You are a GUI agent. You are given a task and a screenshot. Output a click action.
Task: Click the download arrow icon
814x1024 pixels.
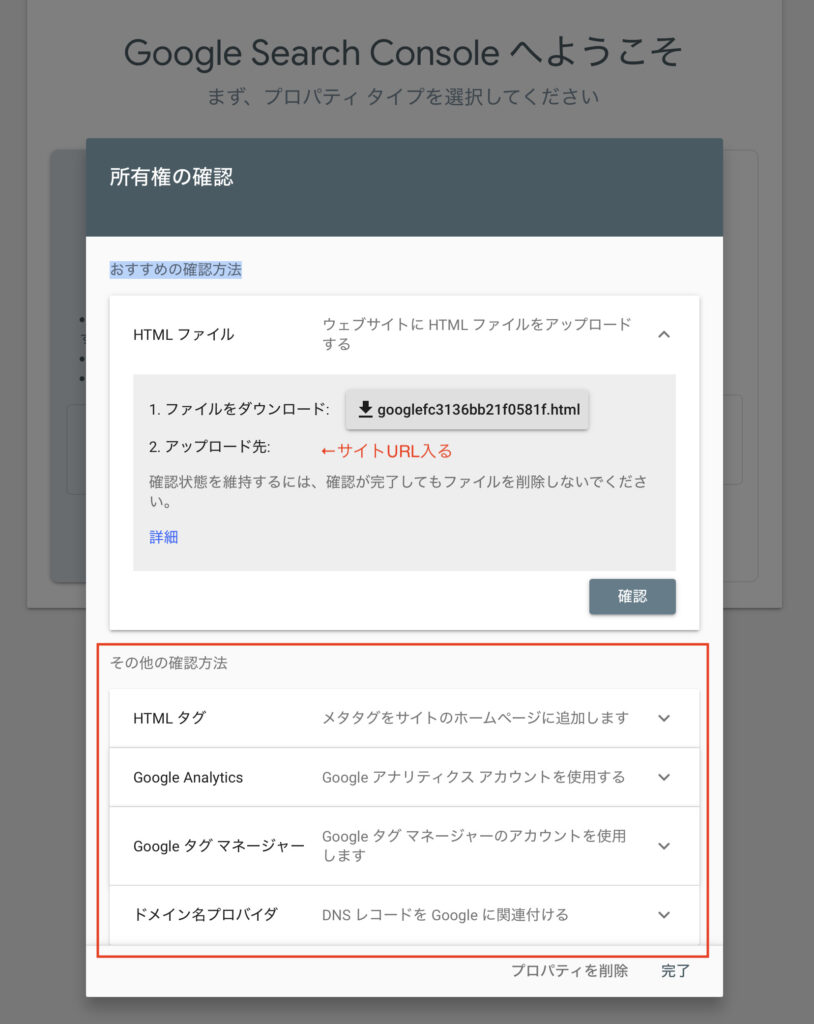tap(366, 407)
